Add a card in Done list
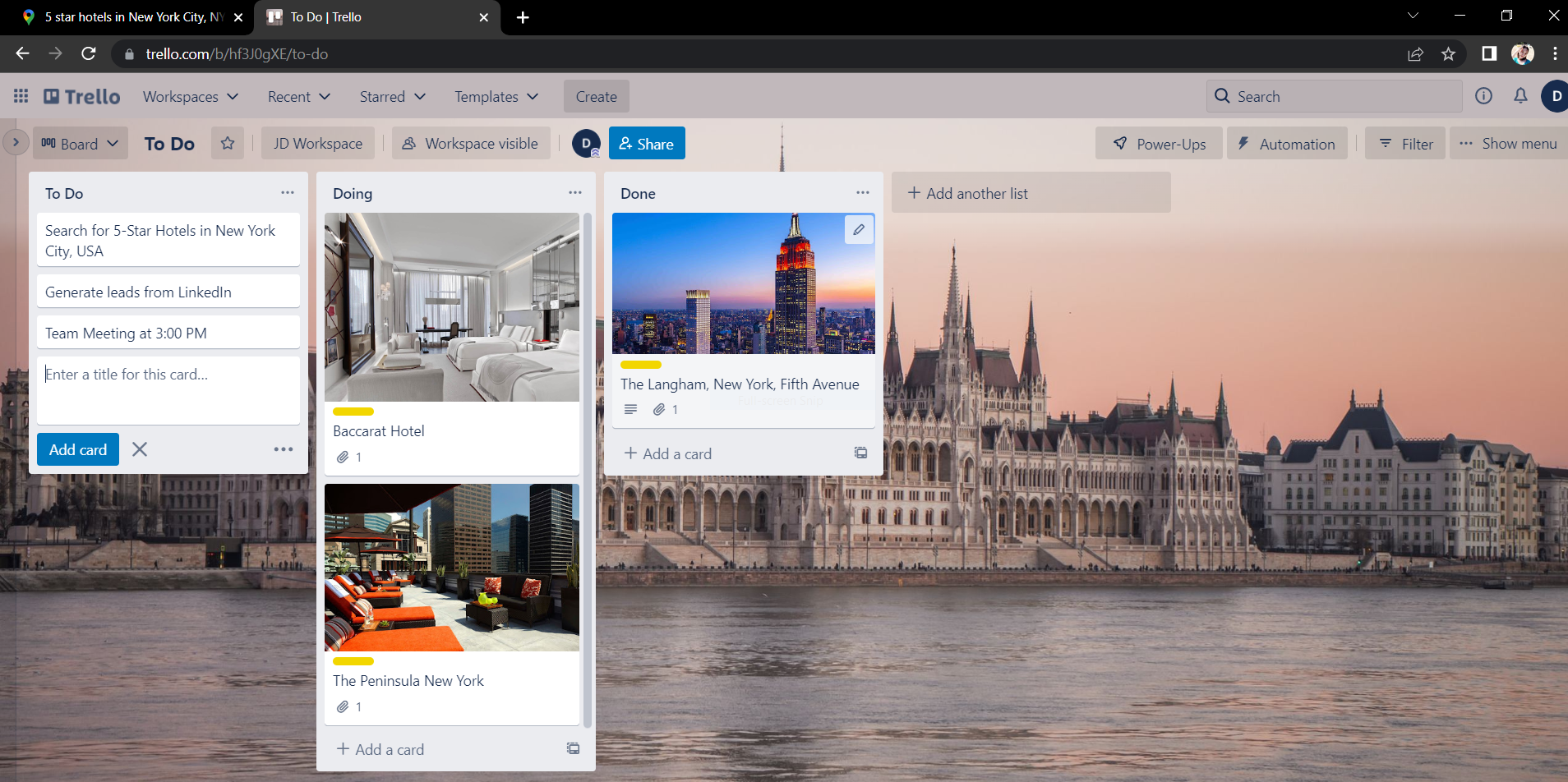The image size is (1568, 782). pos(668,453)
